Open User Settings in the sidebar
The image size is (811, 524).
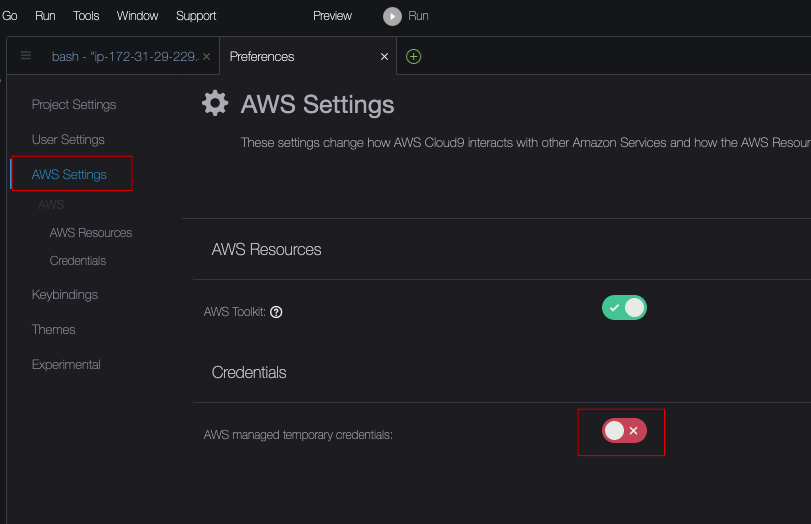coord(68,140)
